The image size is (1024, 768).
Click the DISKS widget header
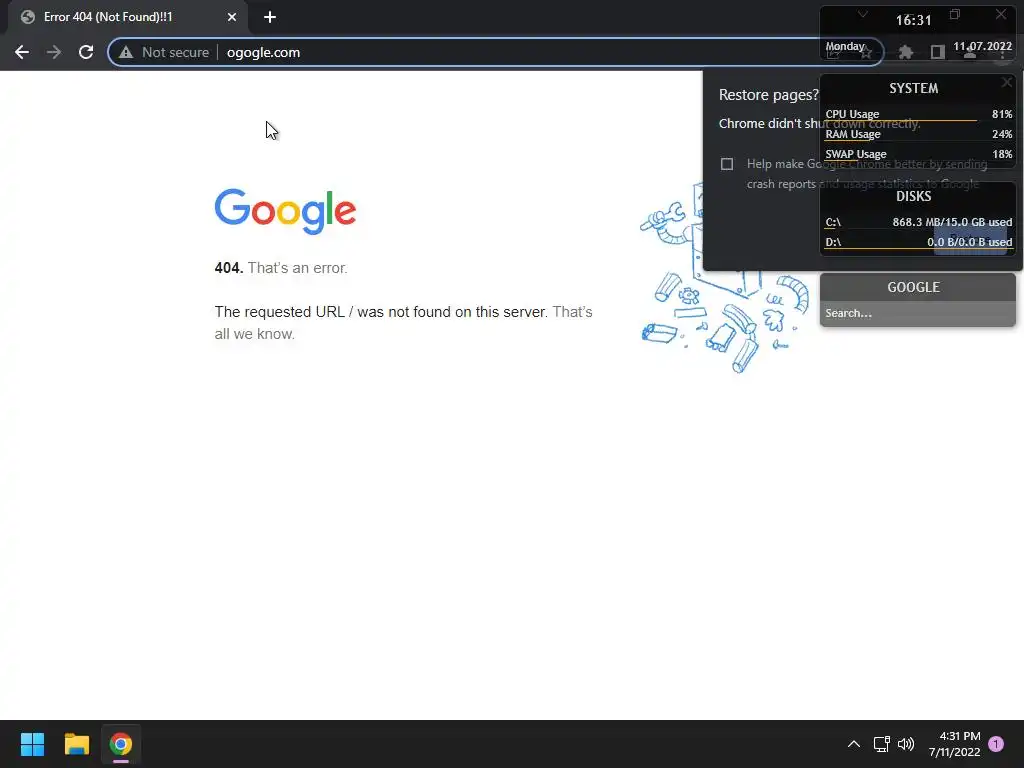tap(913, 197)
